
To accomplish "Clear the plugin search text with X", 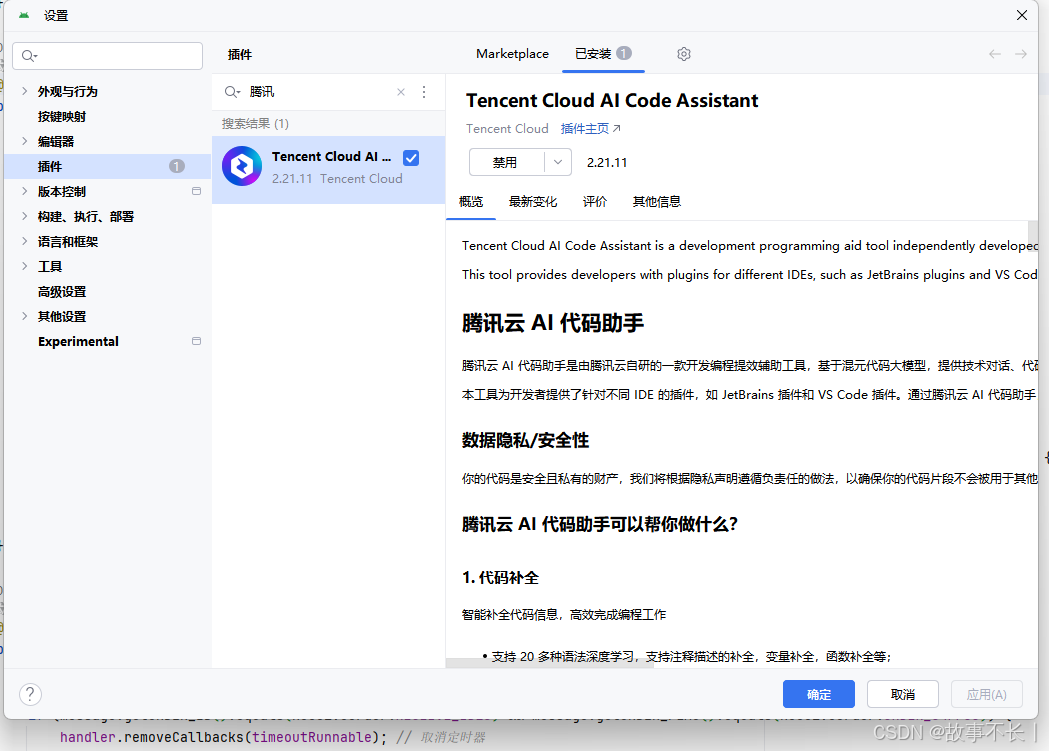I will click(x=401, y=92).
